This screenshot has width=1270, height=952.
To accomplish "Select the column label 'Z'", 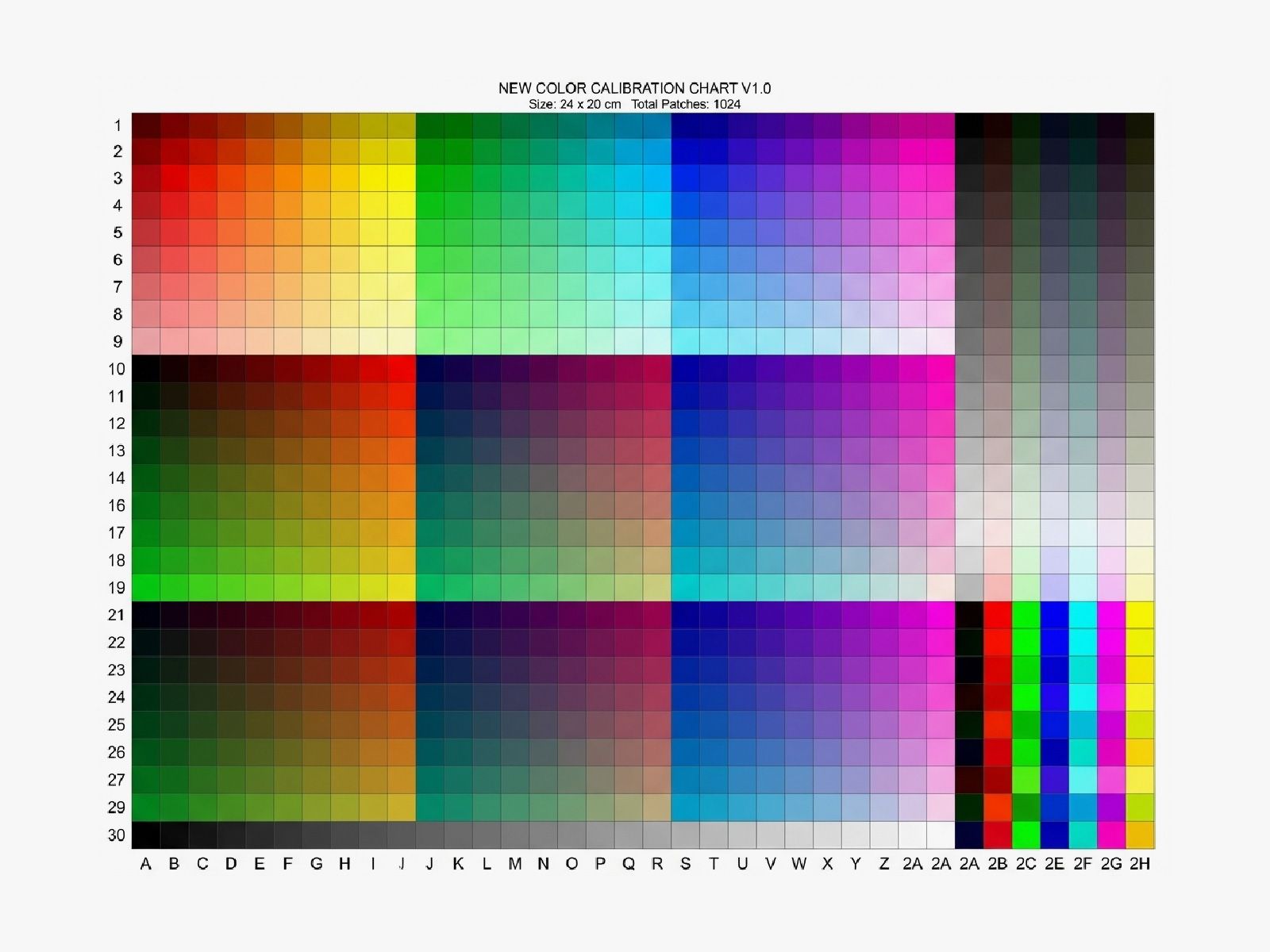I will pos(884,864).
